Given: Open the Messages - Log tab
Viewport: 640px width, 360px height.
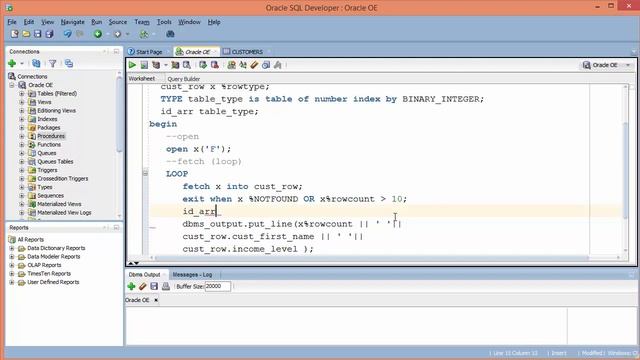Looking at the screenshot, I should (x=192, y=275).
